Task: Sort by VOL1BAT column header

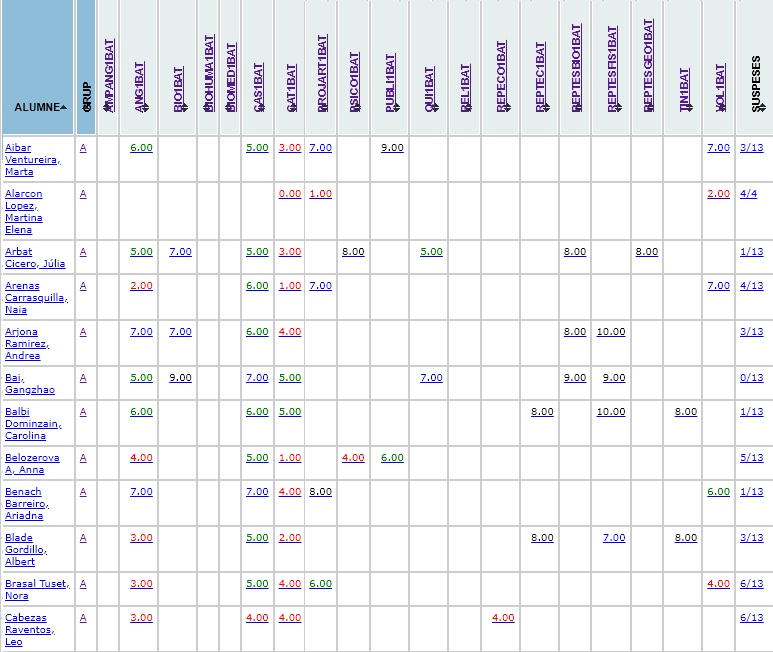Action: [x=720, y=88]
